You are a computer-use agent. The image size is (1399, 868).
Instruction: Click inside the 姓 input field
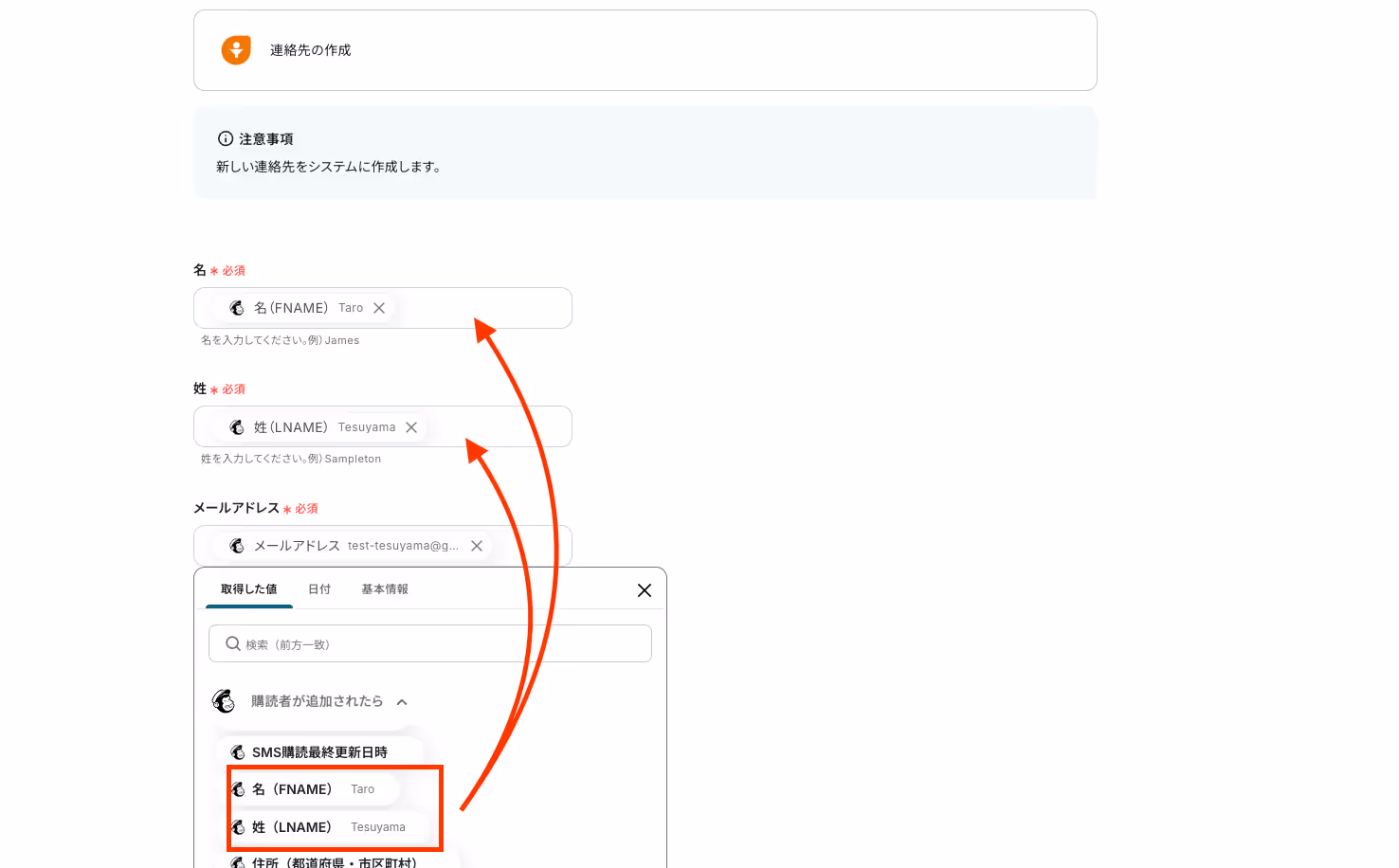click(383, 426)
